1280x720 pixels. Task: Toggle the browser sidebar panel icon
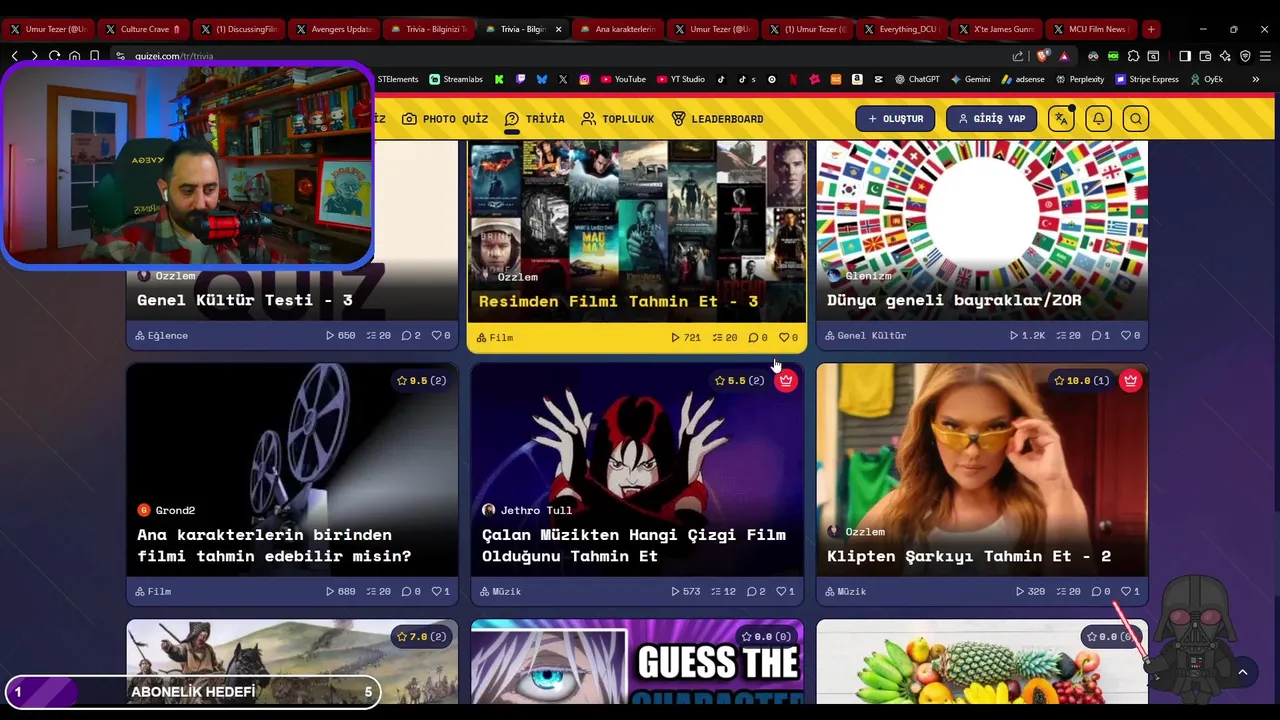pyautogui.click(x=1185, y=56)
